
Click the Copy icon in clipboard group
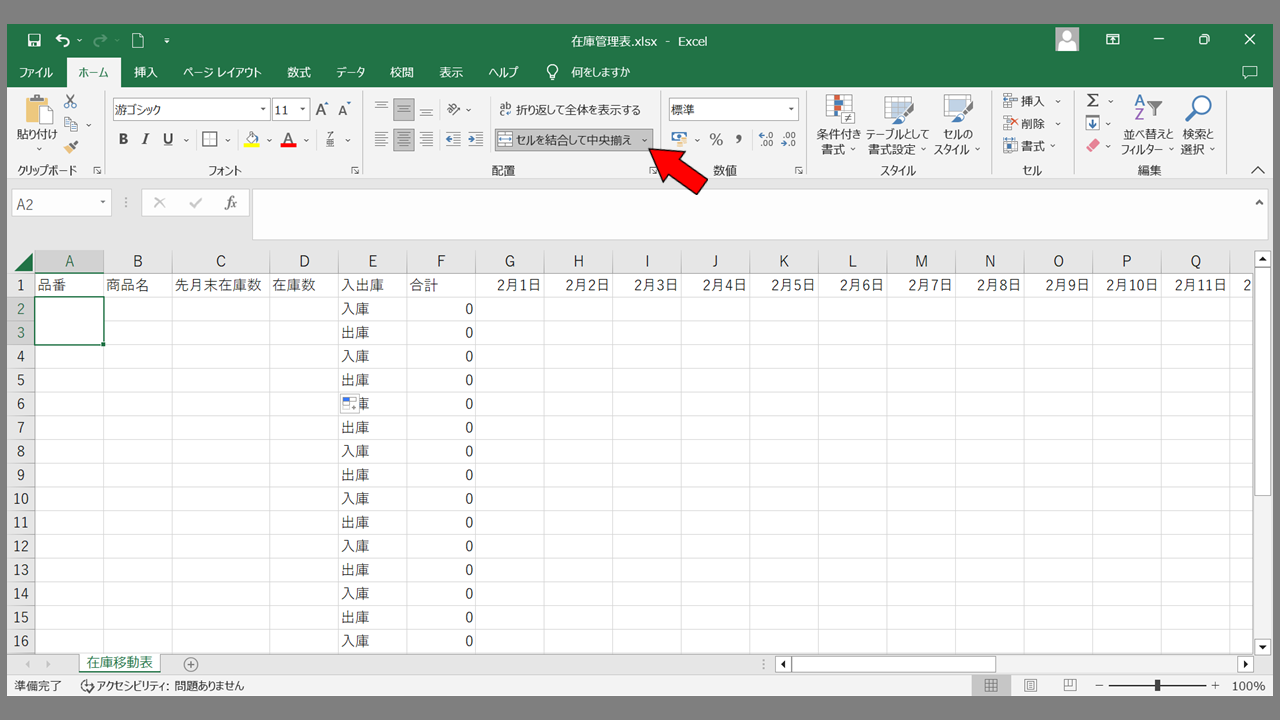[71, 124]
